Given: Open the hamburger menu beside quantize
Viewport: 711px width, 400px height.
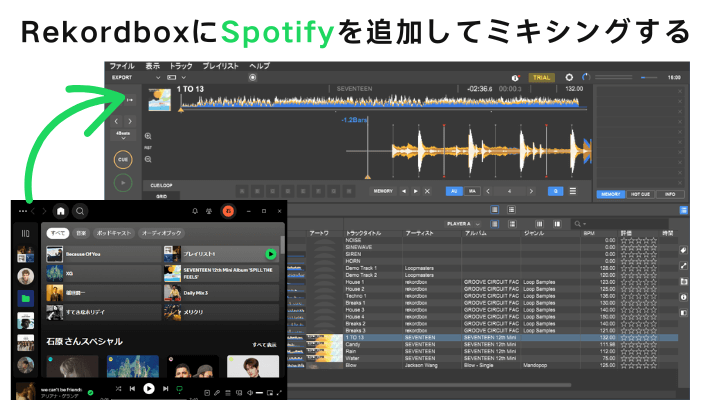Looking at the screenshot, I should pyautogui.click(x=573, y=191).
